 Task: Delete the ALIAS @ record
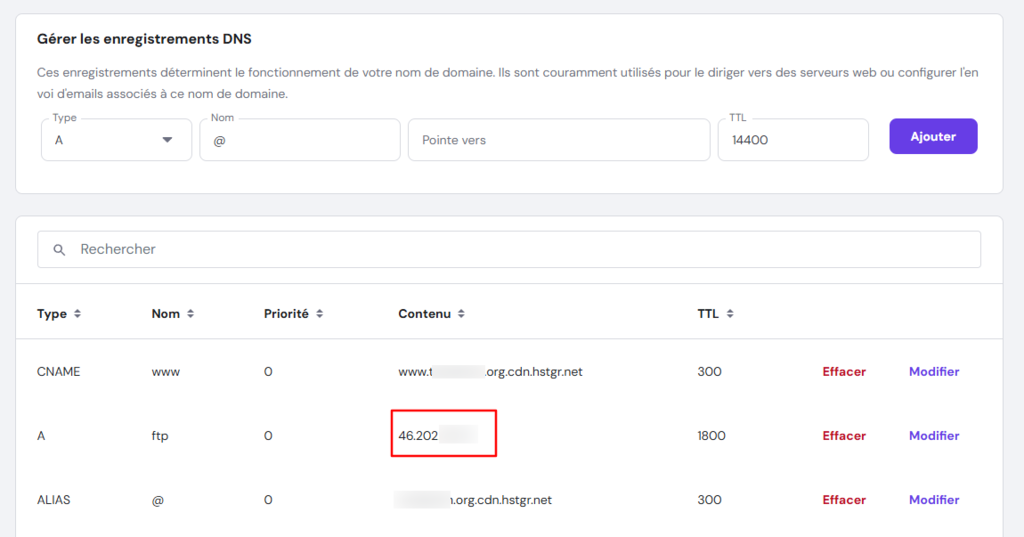[x=844, y=500]
